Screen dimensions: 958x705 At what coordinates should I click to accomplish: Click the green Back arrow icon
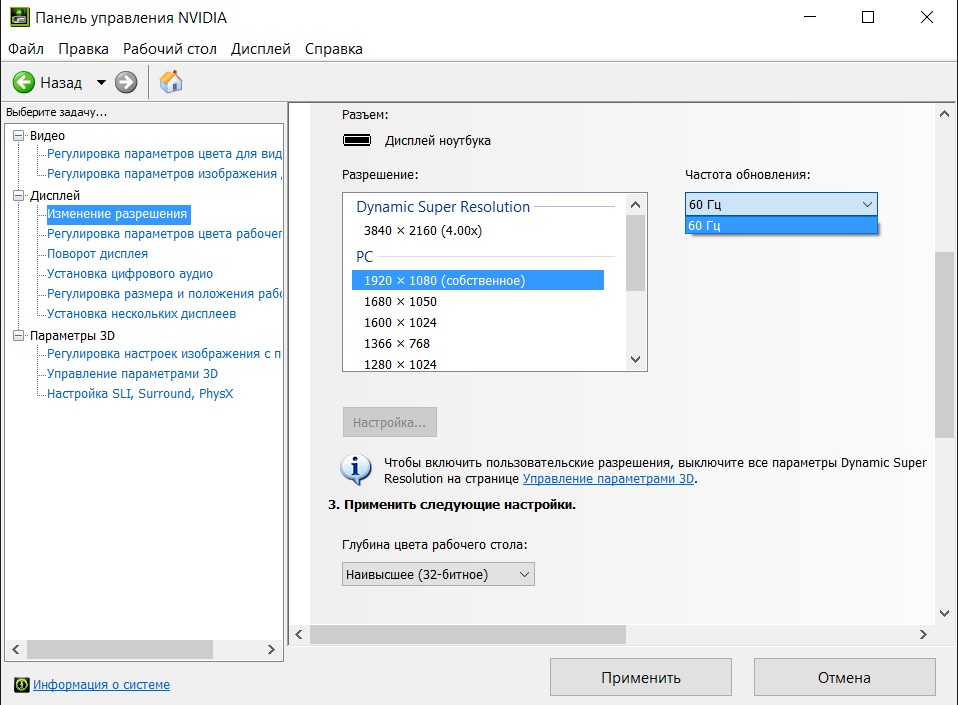coord(24,82)
